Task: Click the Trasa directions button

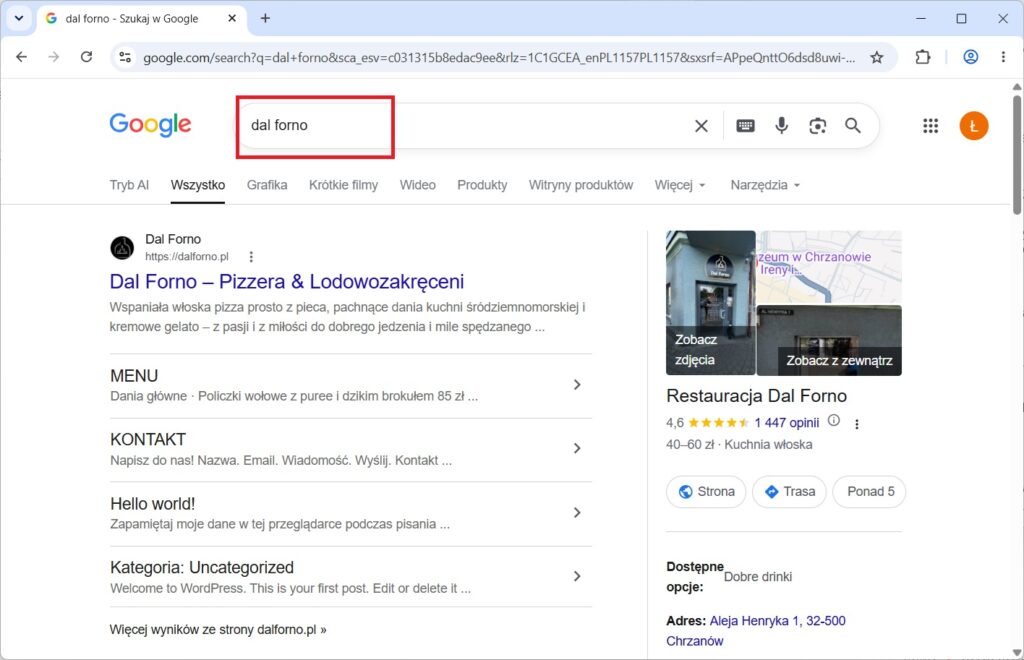Action: 789,492
